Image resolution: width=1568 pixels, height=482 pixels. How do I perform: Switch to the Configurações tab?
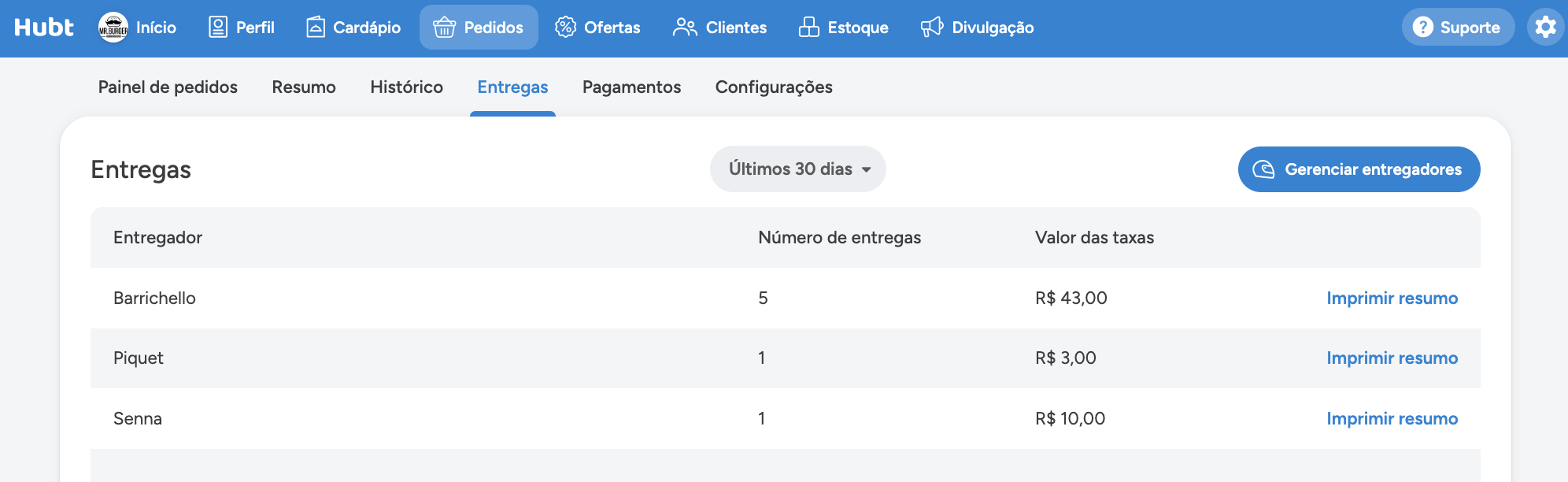(x=774, y=87)
